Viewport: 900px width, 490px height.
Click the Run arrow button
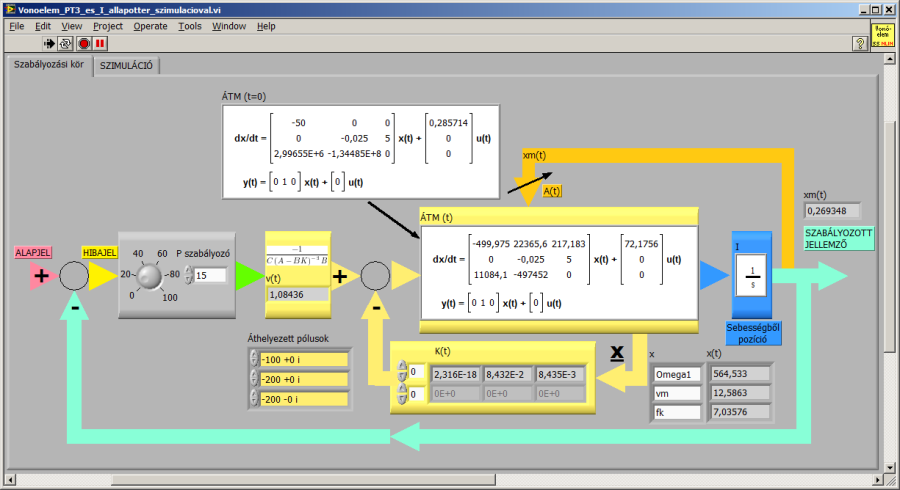coord(49,44)
